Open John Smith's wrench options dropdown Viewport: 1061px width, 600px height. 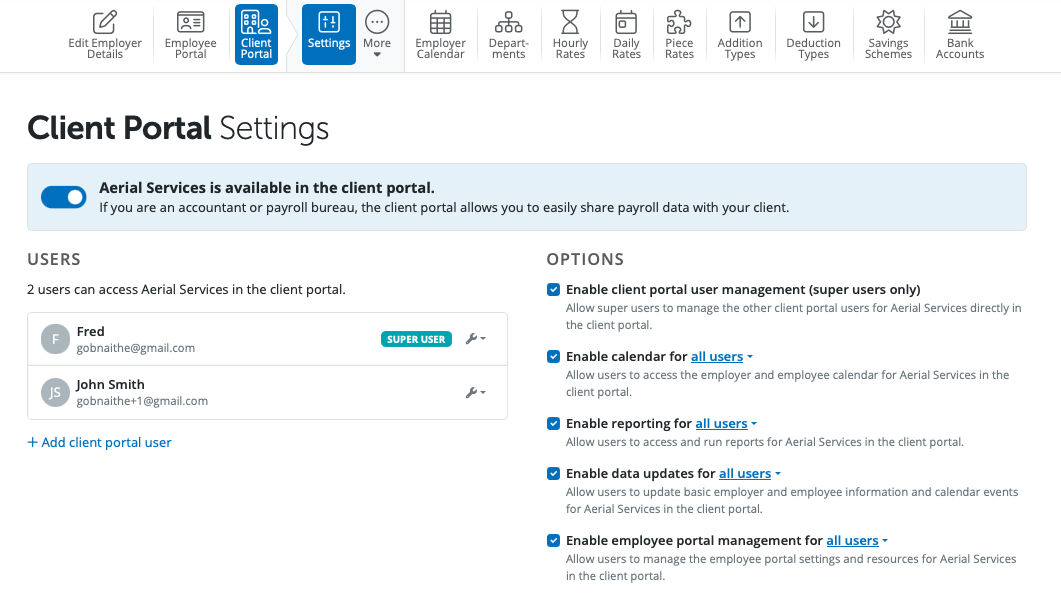[476, 392]
